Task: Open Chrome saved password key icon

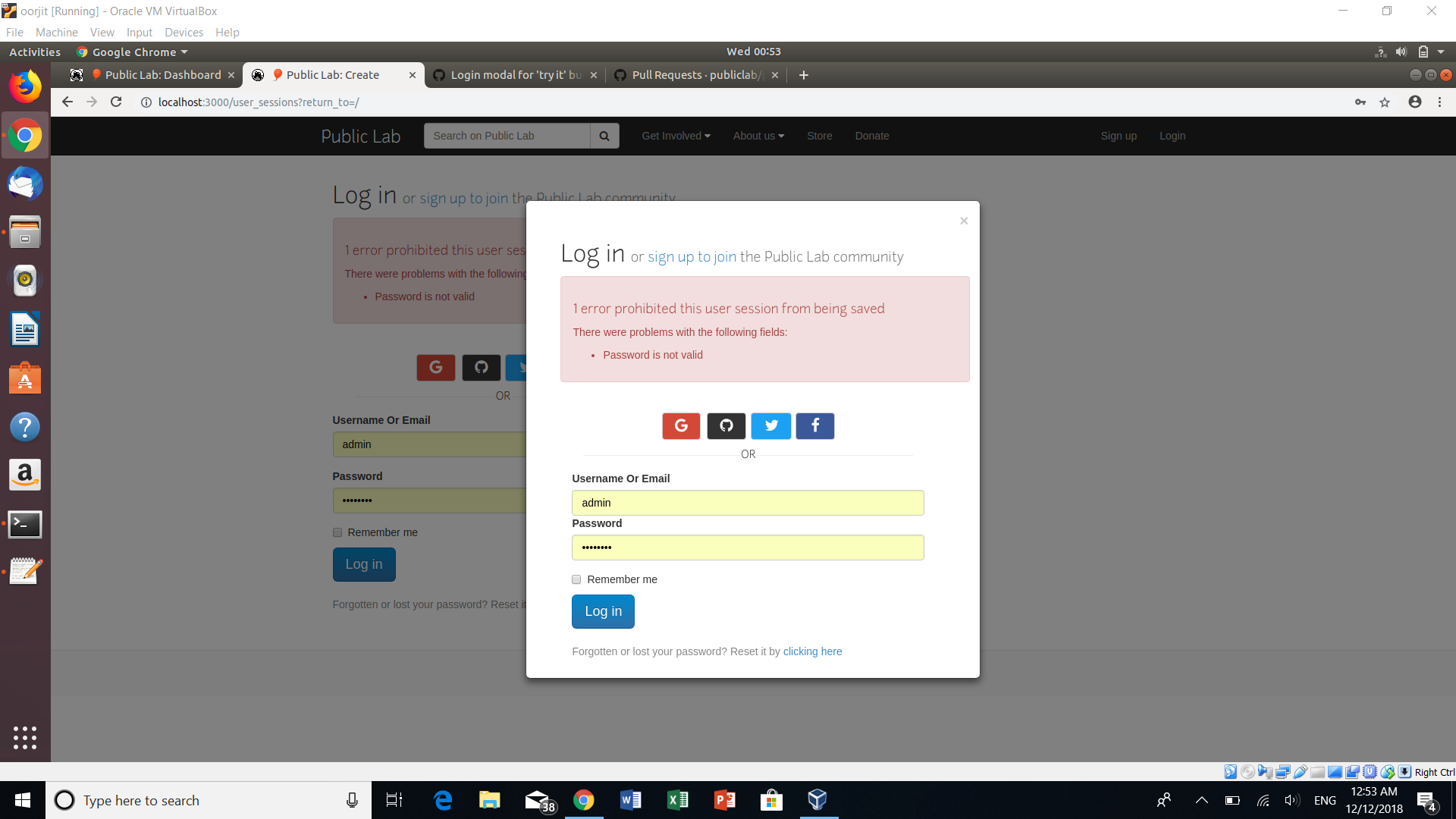Action: [1360, 102]
